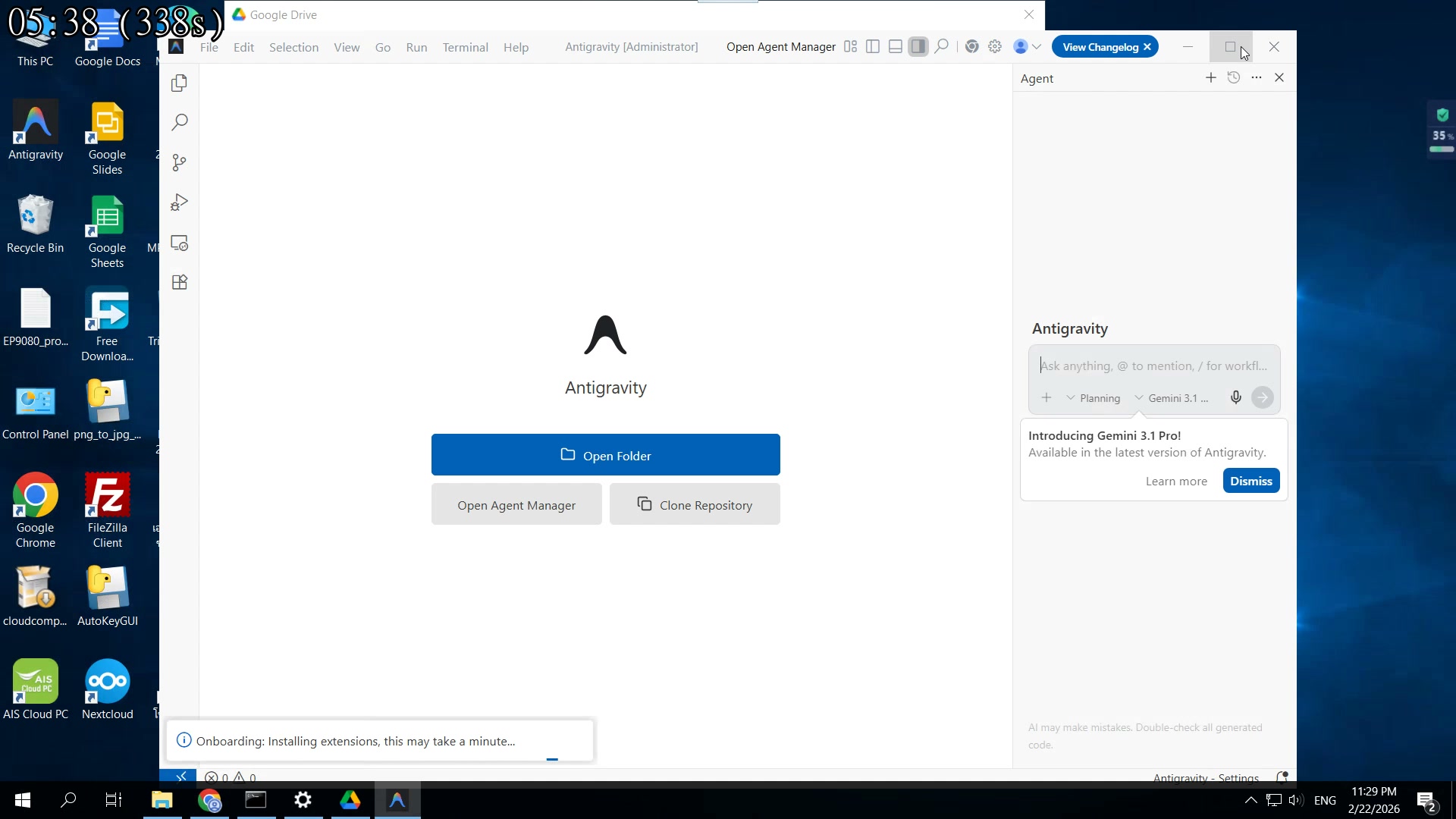Open the Run and Debug view icon

click(x=180, y=202)
